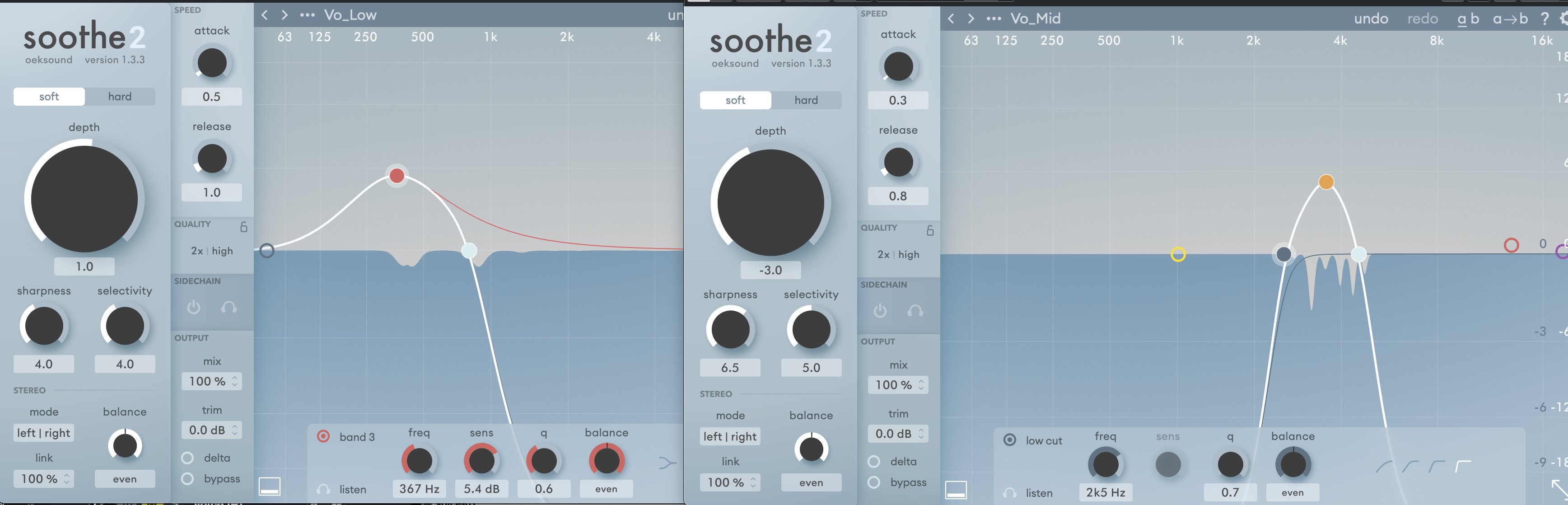Click filter shape icon beside band 3 balance
Viewport: 1568px width, 505px height.
(667, 463)
